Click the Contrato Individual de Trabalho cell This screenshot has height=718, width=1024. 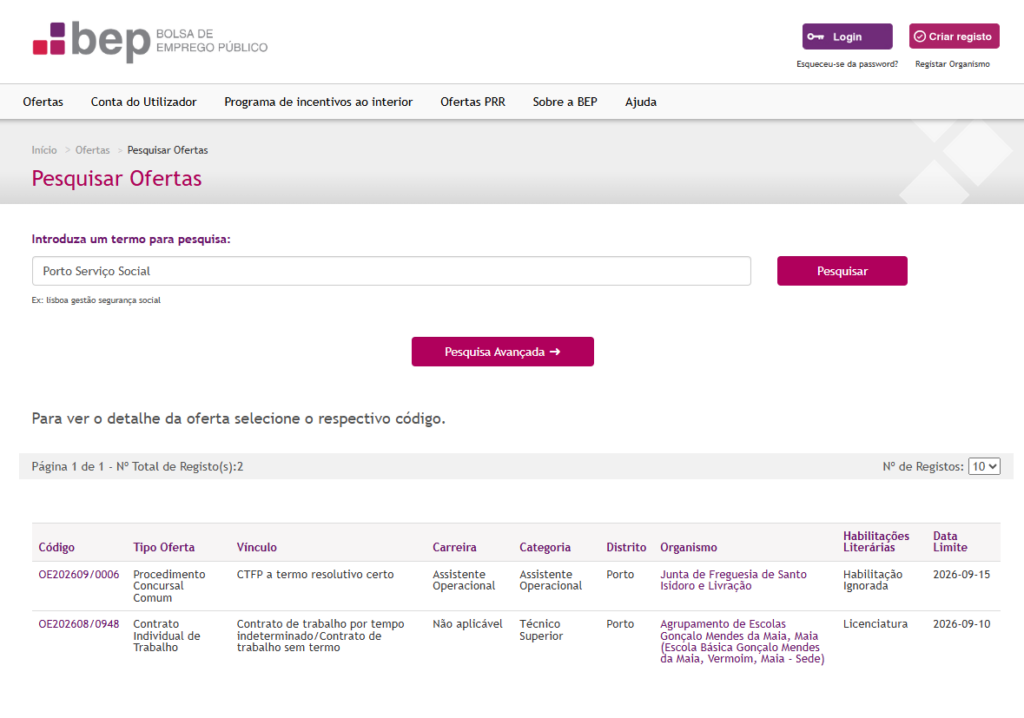[167, 636]
